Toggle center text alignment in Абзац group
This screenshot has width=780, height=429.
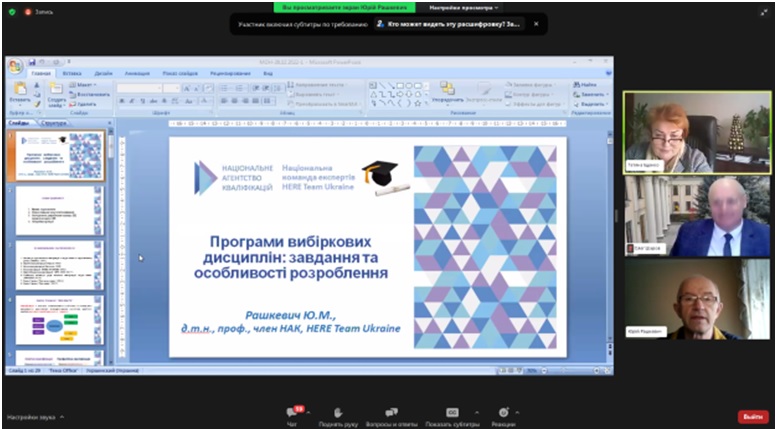click(x=234, y=101)
